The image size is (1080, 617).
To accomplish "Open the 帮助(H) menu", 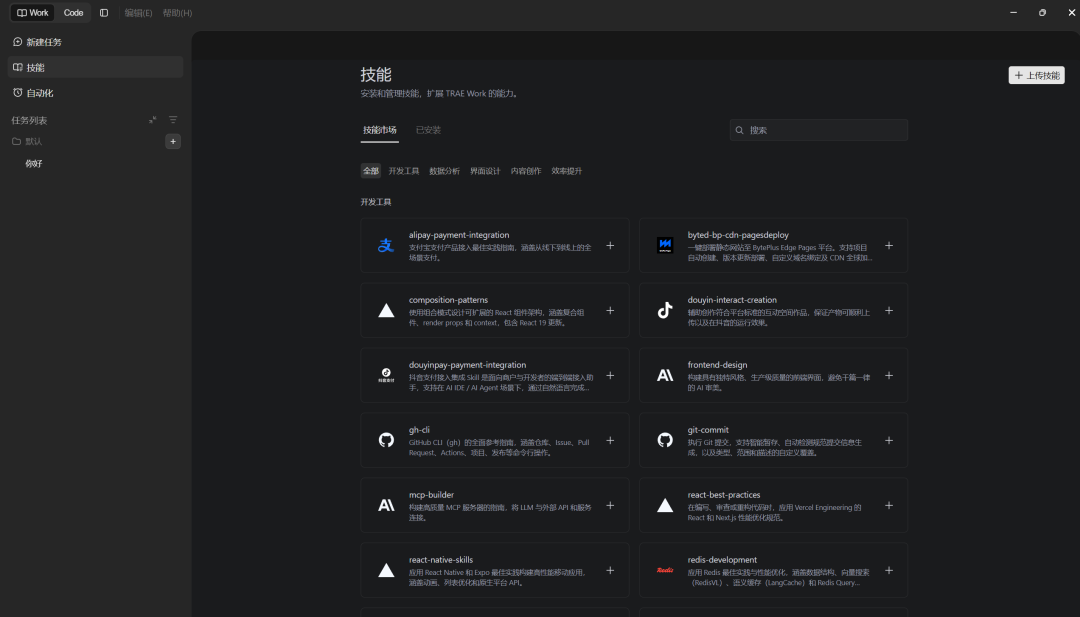I will tap(177, 13).
